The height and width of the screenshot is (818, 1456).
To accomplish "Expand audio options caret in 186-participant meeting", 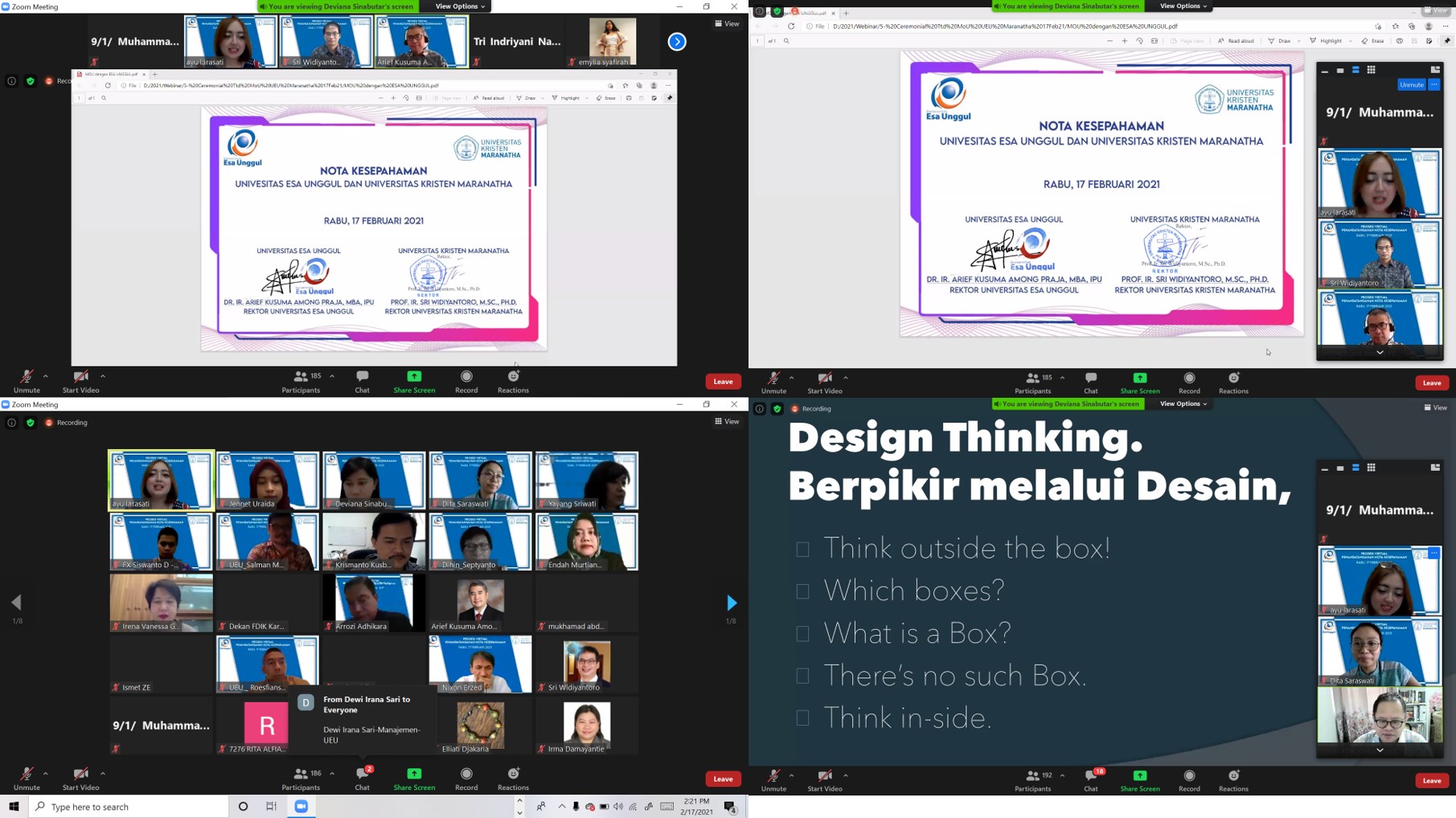I will (x=46, y=774).
